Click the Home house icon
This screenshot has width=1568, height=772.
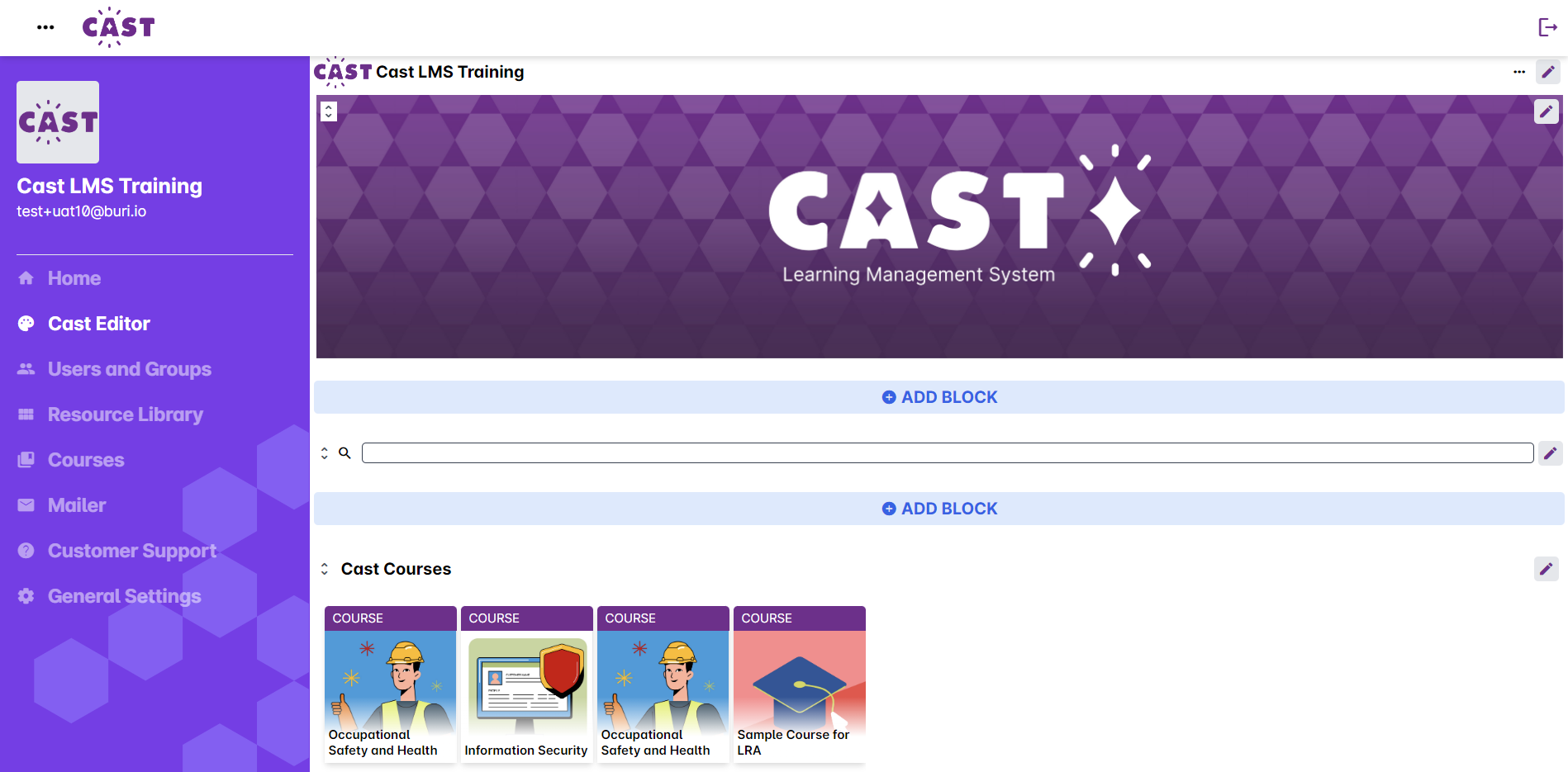(x=26, y=278)
